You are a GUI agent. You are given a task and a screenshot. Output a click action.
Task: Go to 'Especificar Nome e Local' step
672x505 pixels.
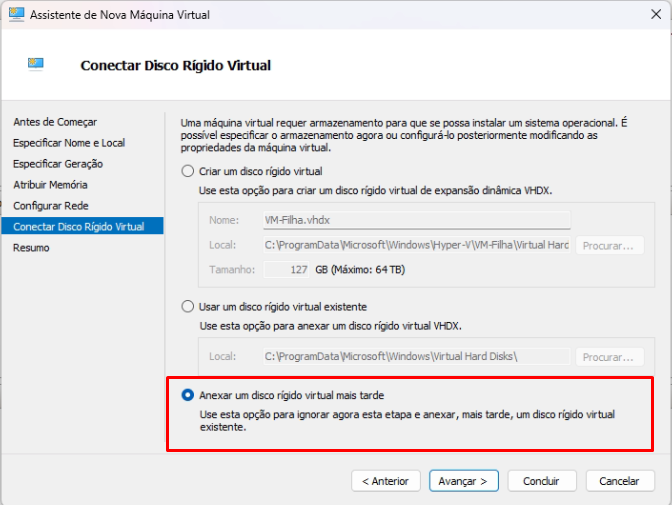coord(69,143)
